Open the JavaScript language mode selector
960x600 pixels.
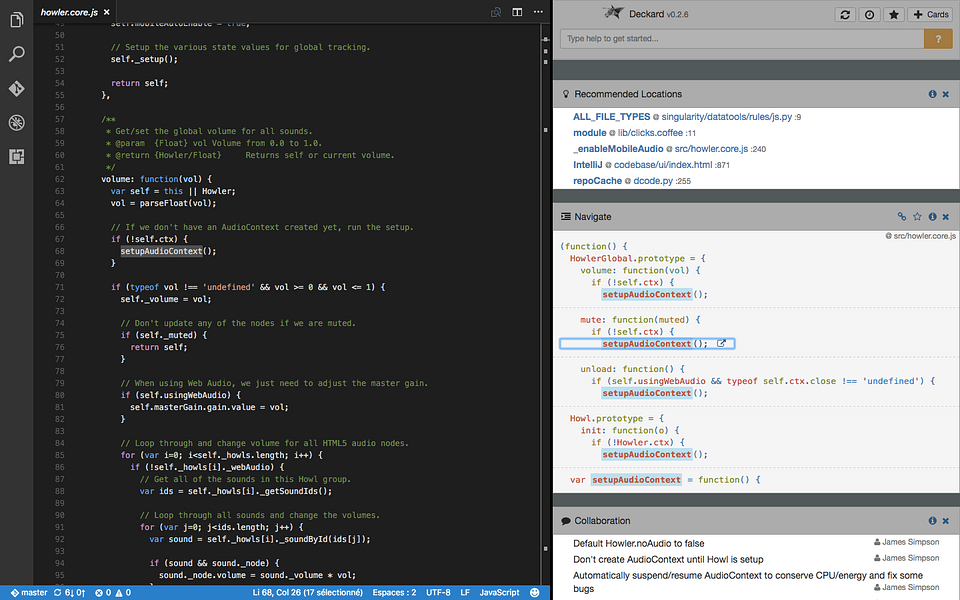pyautogui.click(x=499, y=592)
